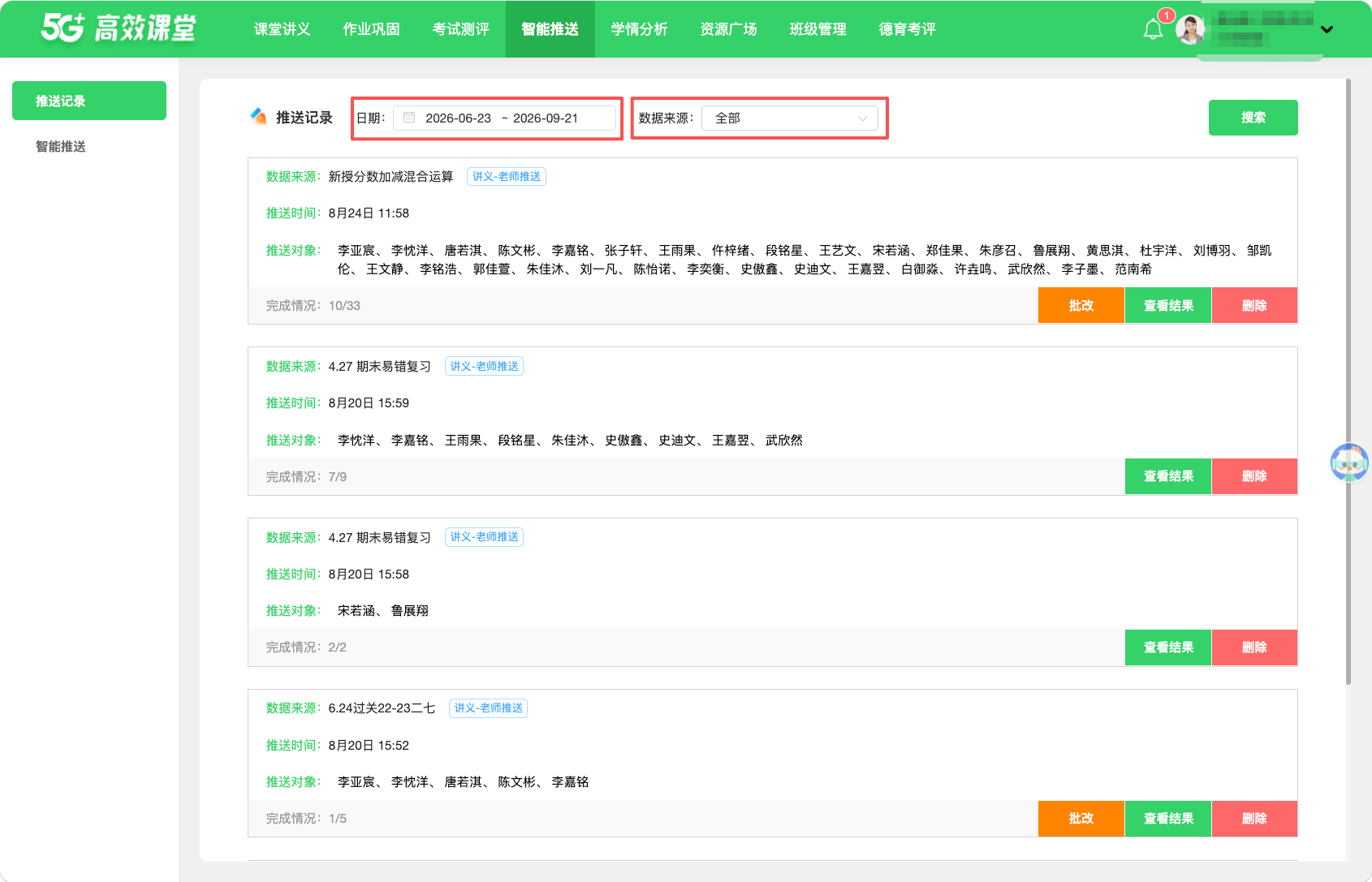Click the calendar icon in date field
1372x882 pixels.
tap(409, 118)
